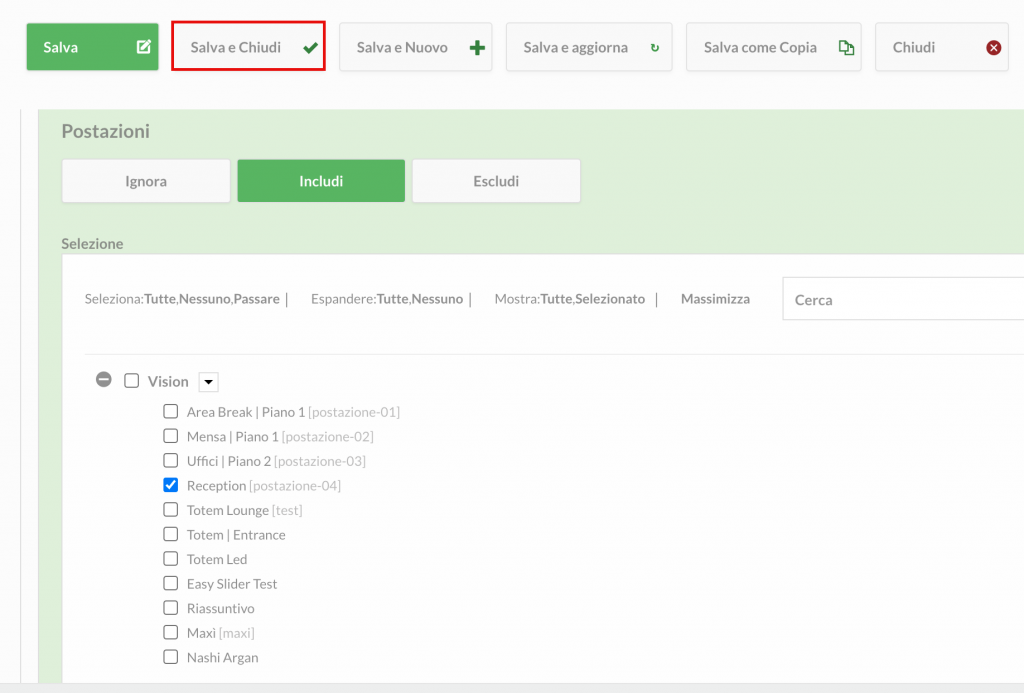Click Tutte next to Mostra

(556, 299)
